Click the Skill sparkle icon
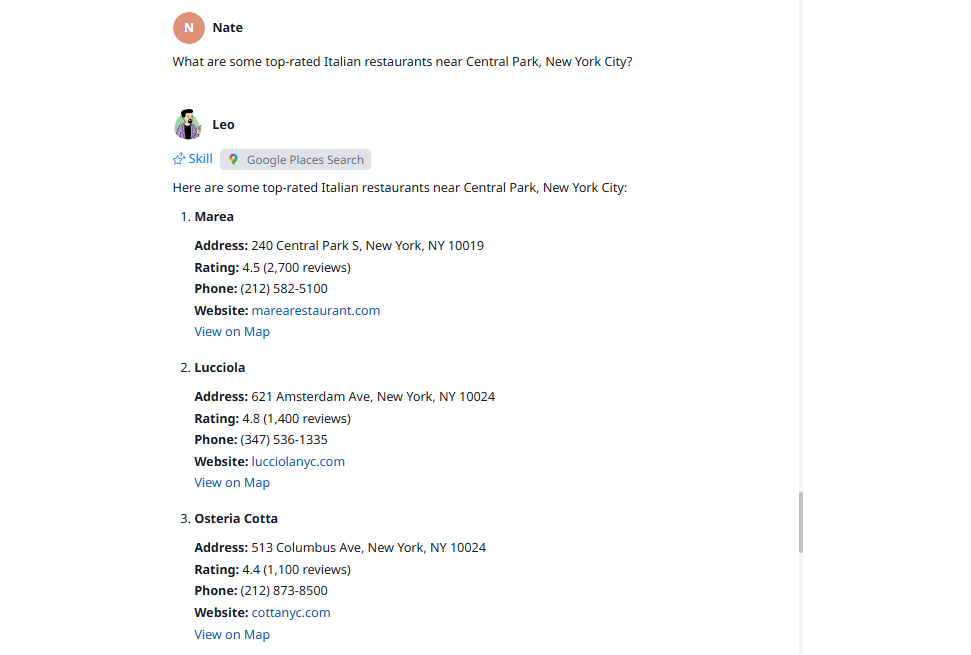The width and height of the screenshot is (971, 655). (179, 159)
